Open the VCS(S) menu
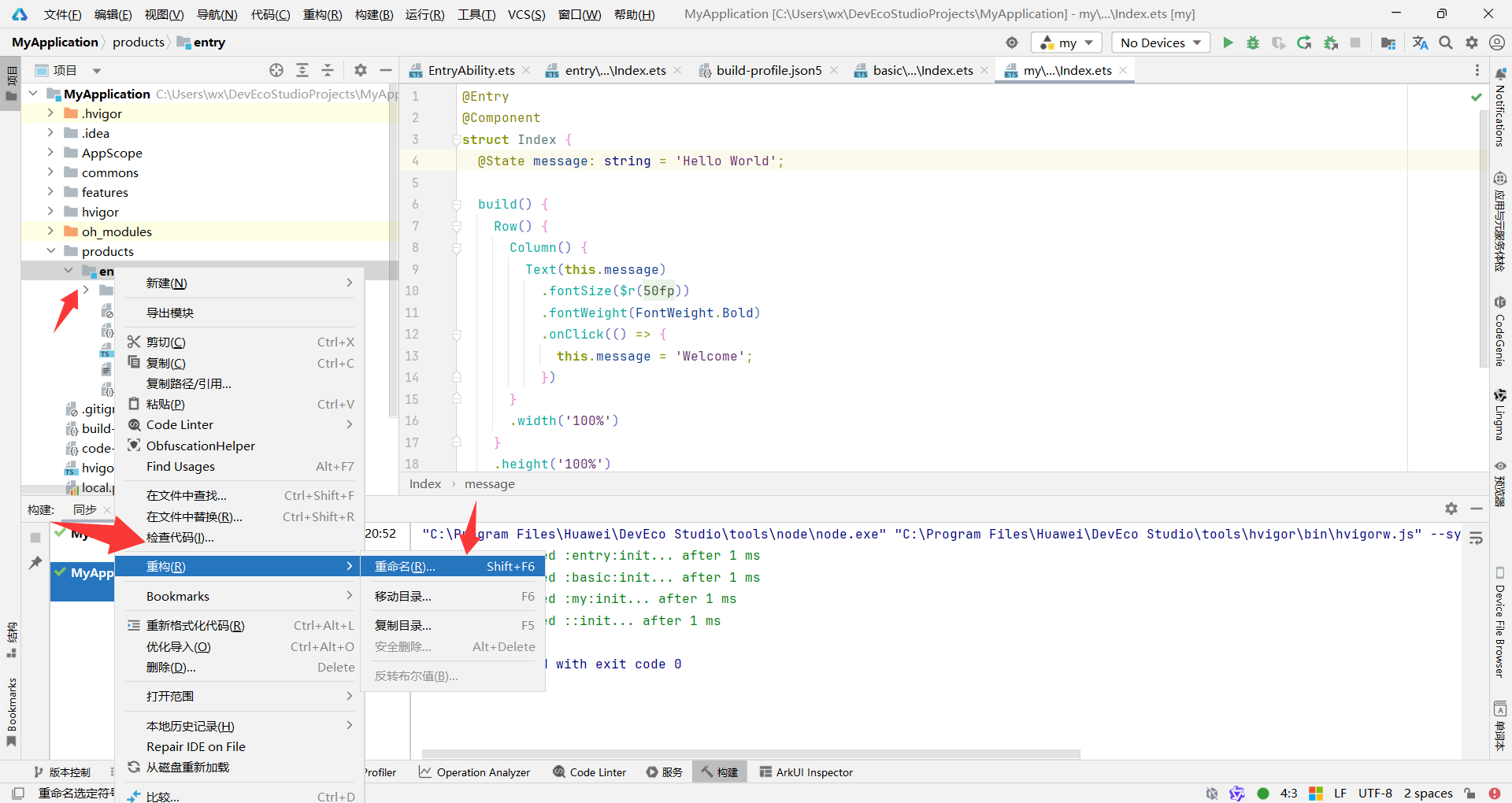1512x803 pixels. tap(526, 14)
